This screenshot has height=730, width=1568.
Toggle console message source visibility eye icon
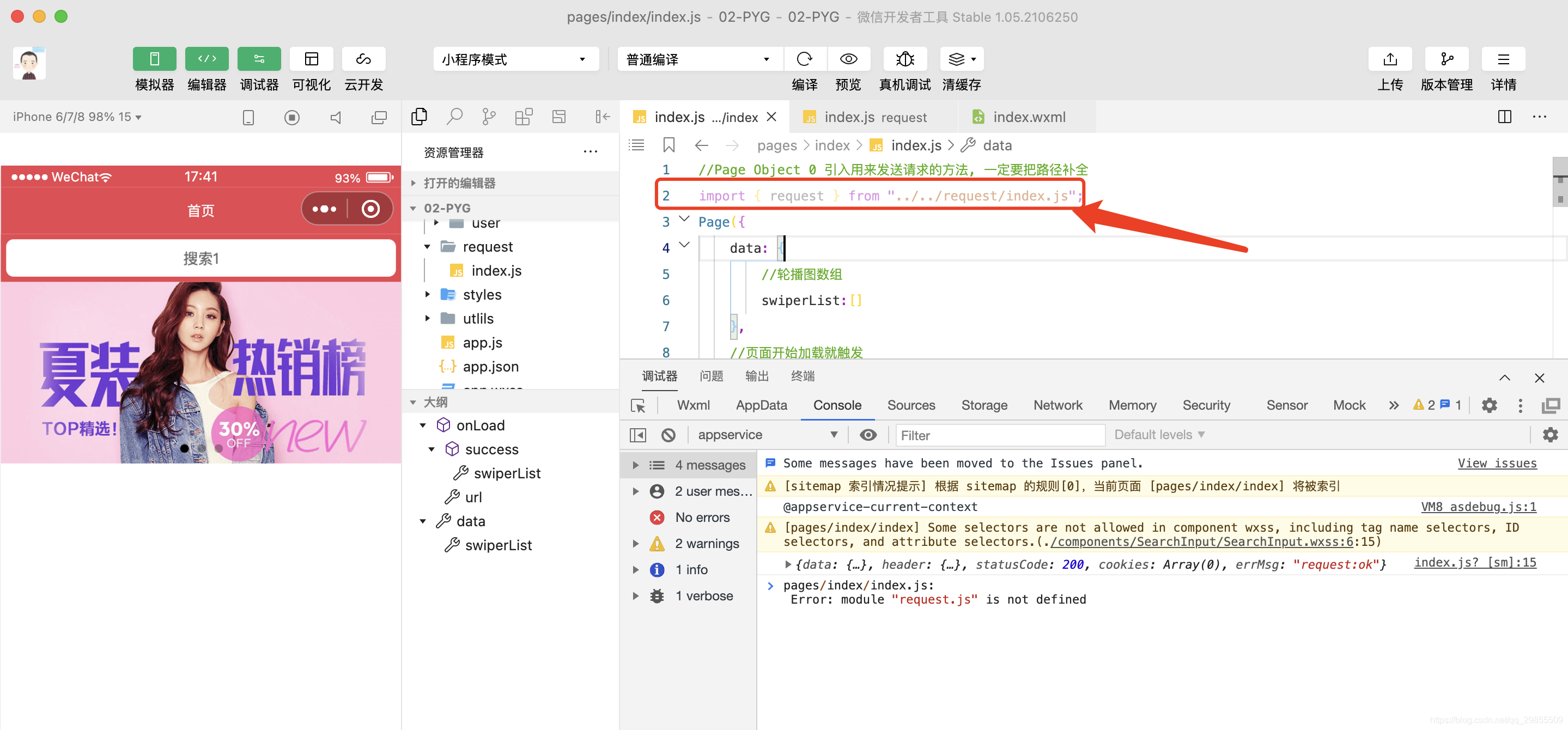pos(867,434)
